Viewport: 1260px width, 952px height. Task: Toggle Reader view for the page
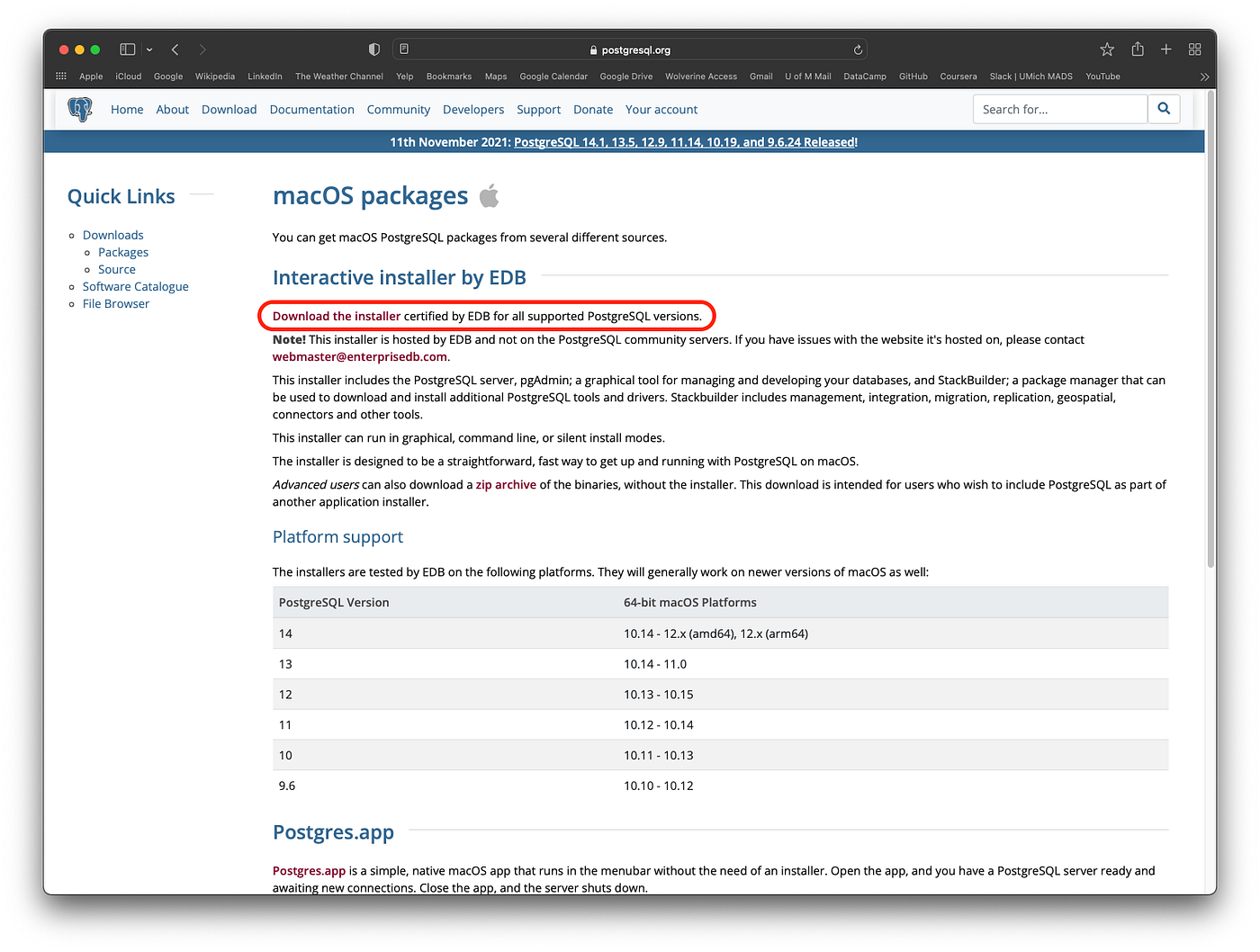pyautogui.click(x=404, y=49)
